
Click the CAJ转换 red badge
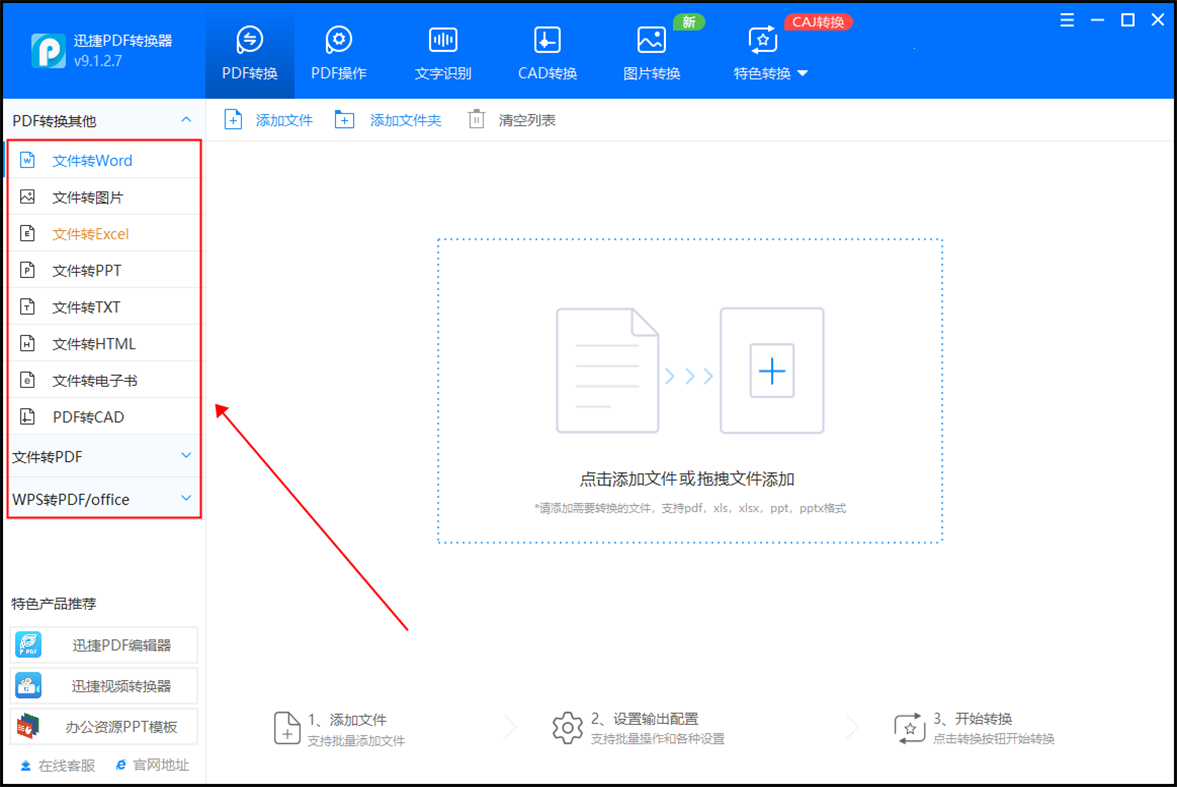point(818,22)
